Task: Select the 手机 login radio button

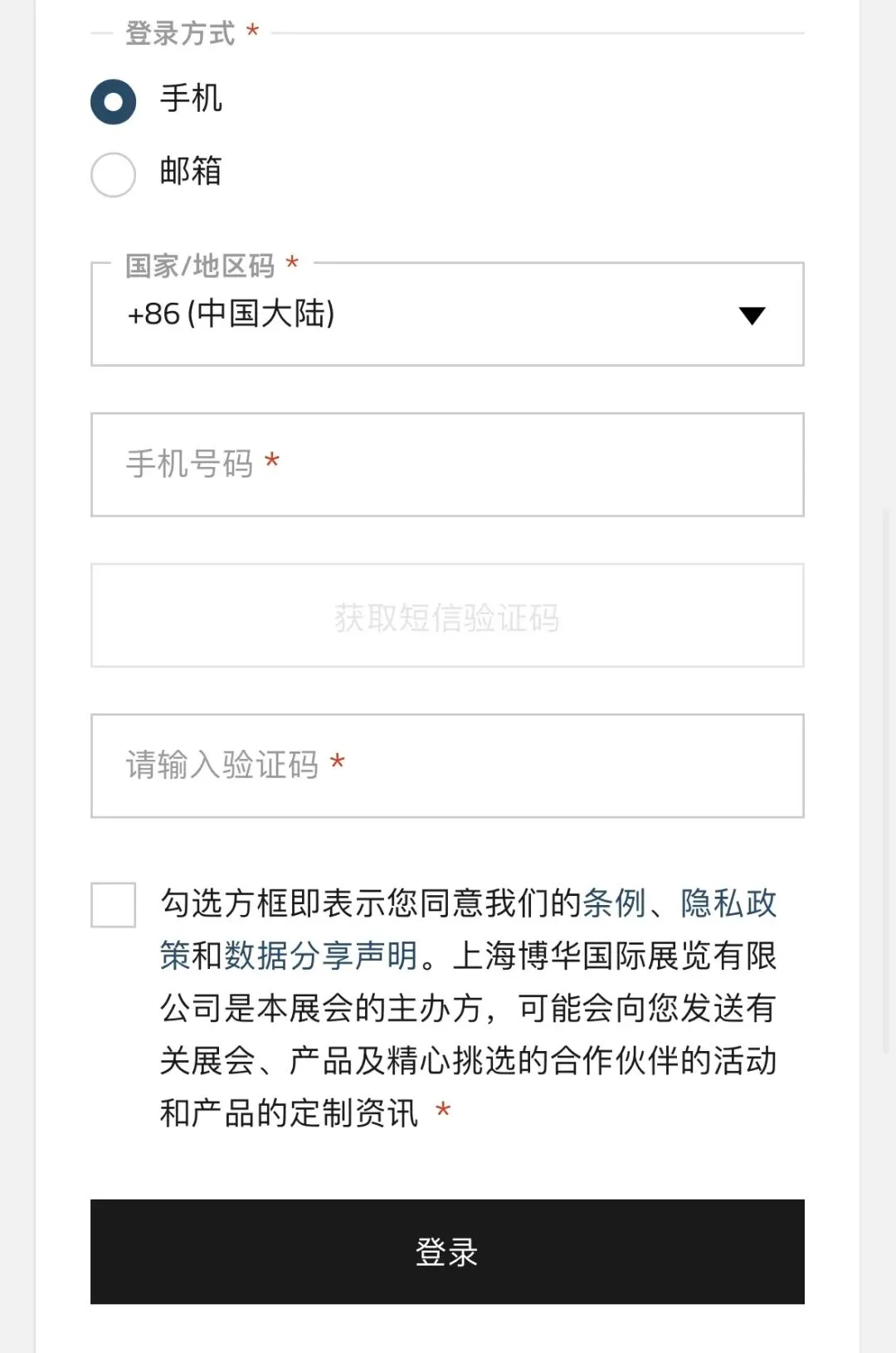Action: (x=113, y=101)
